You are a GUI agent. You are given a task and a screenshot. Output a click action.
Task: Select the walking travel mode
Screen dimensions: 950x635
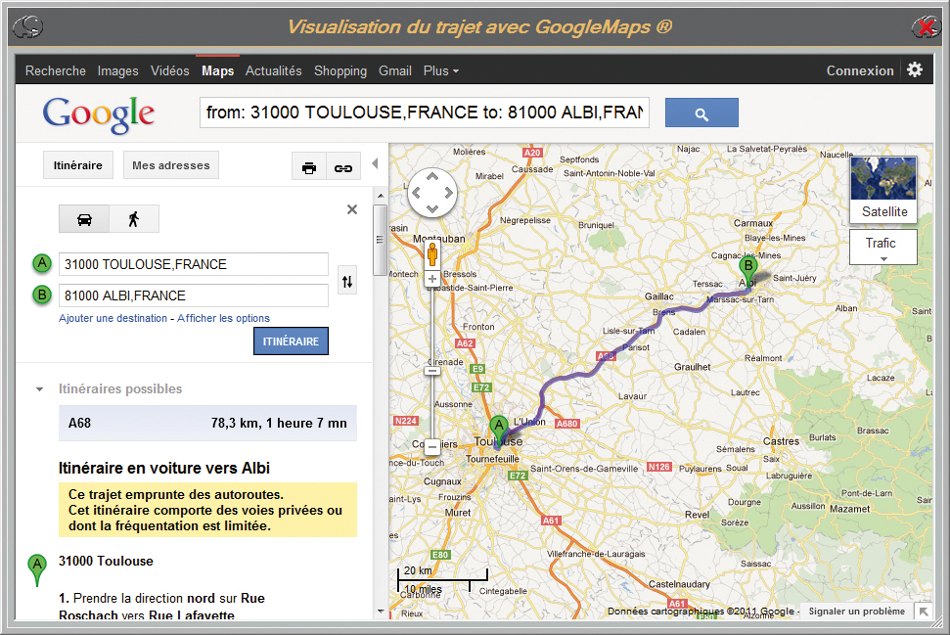tap(134, 219)
